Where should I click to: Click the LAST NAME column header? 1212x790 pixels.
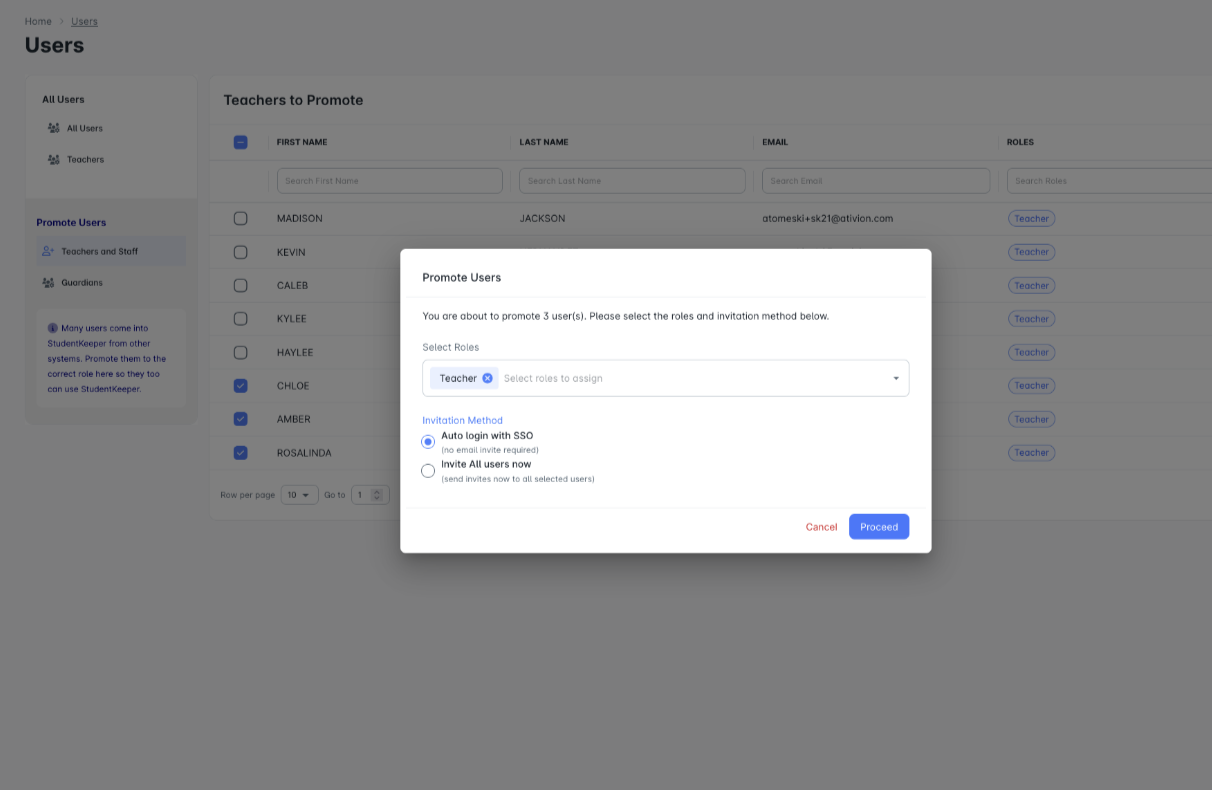544,142
